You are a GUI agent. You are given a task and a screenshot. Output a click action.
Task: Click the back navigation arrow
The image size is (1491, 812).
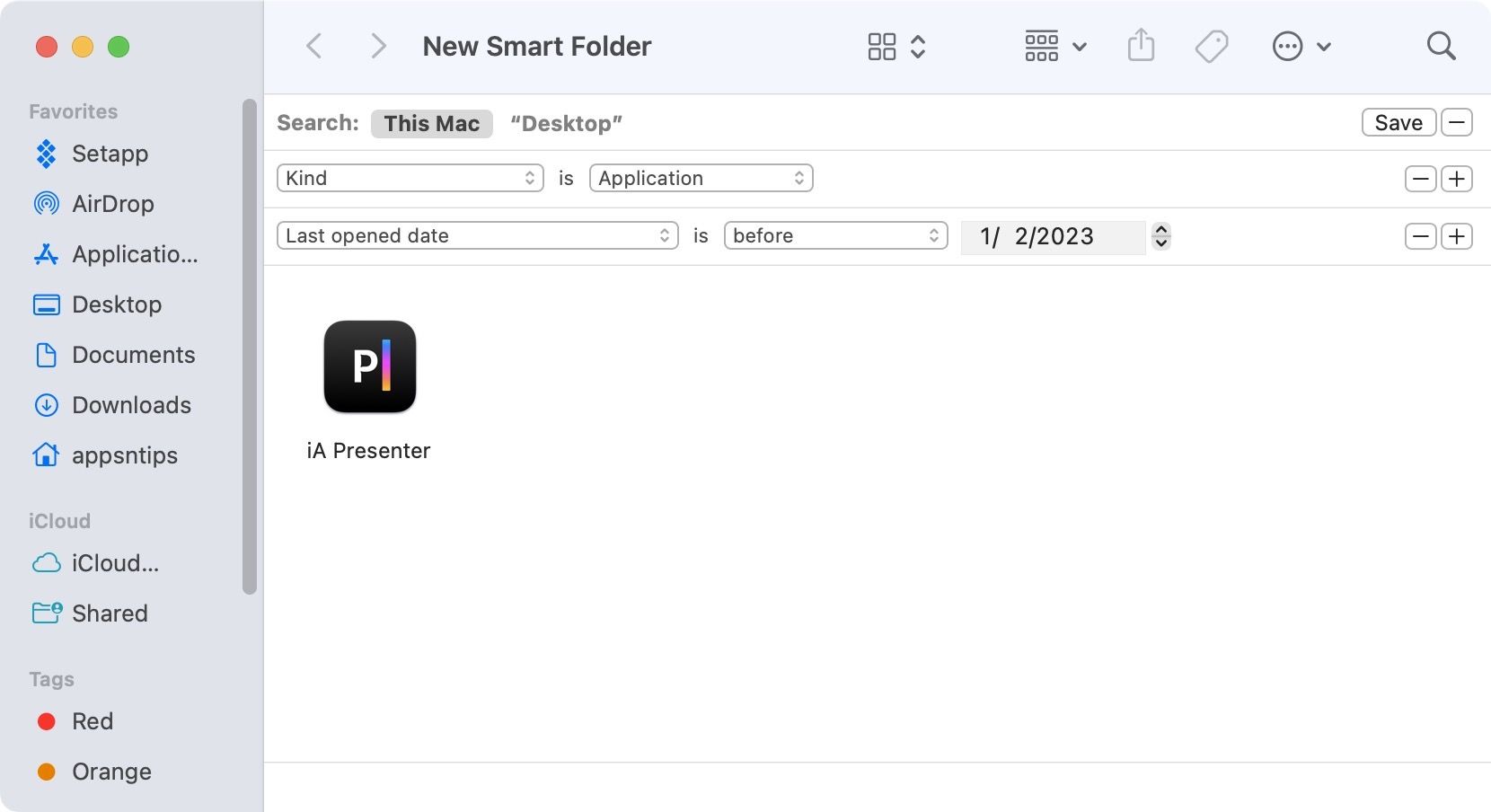click(x=314, y=46)
